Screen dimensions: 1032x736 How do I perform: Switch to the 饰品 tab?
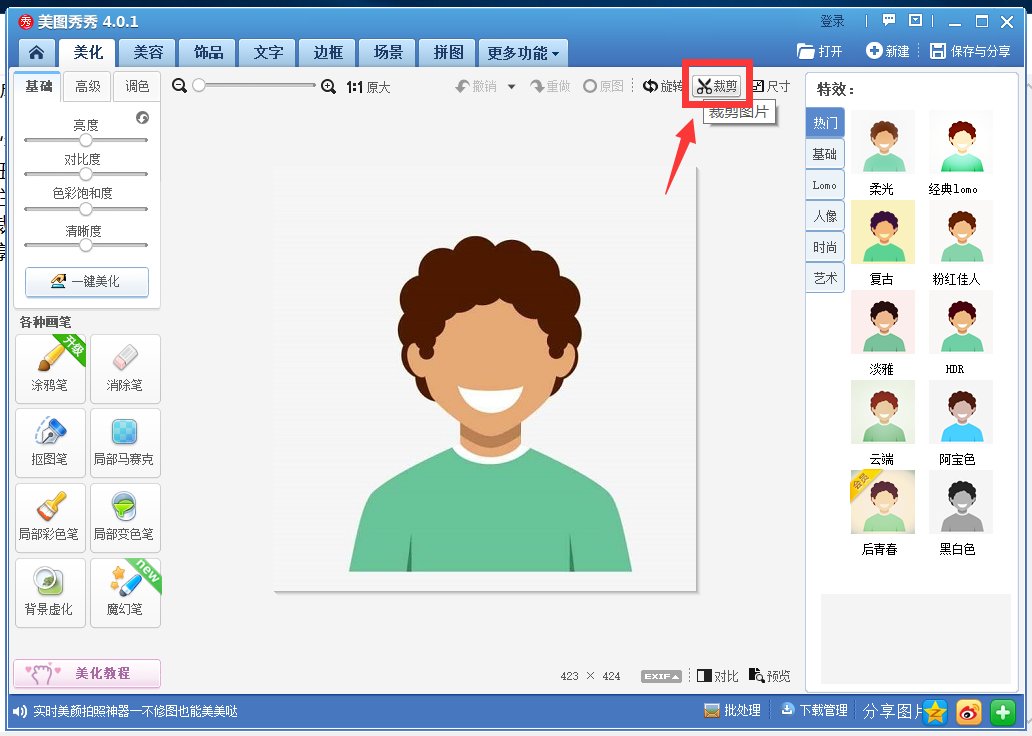coord(209,53)
